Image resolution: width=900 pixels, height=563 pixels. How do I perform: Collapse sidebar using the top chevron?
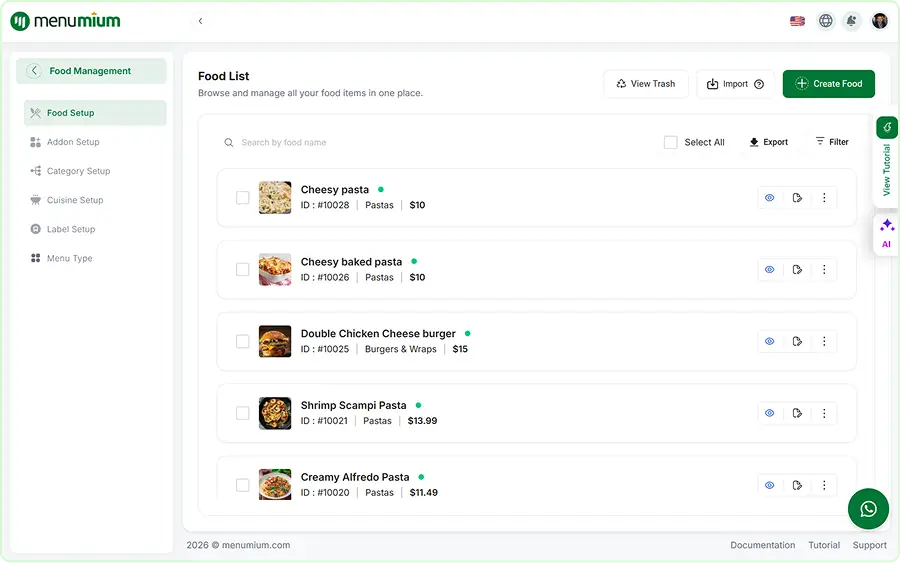tap(200, 21)
